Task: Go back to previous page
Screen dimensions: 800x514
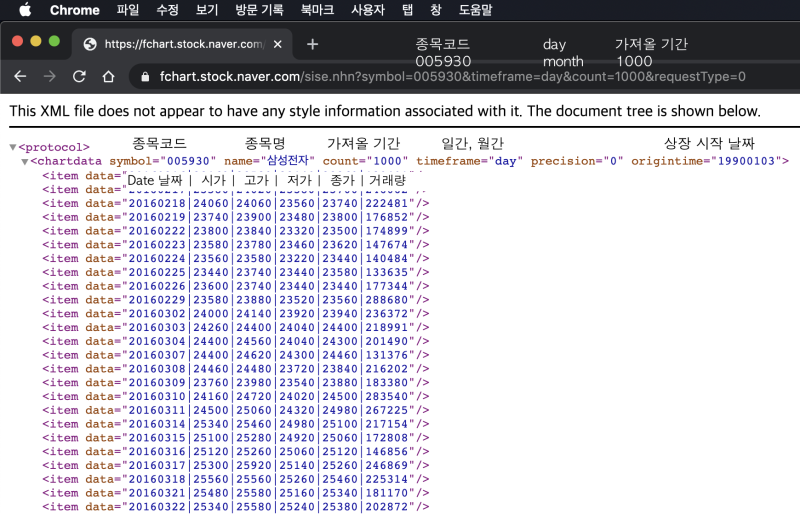Action: tap(20, 77)
